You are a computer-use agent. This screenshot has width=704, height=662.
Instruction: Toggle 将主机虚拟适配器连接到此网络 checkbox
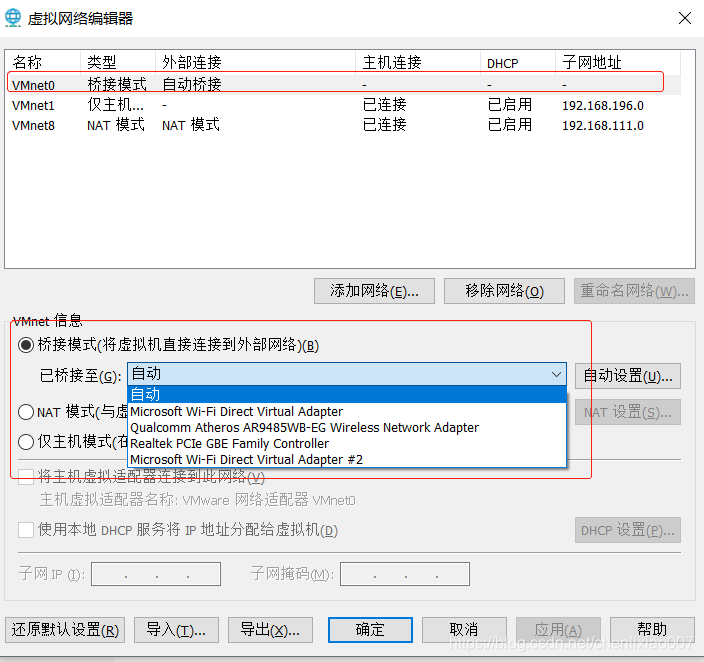26,477
